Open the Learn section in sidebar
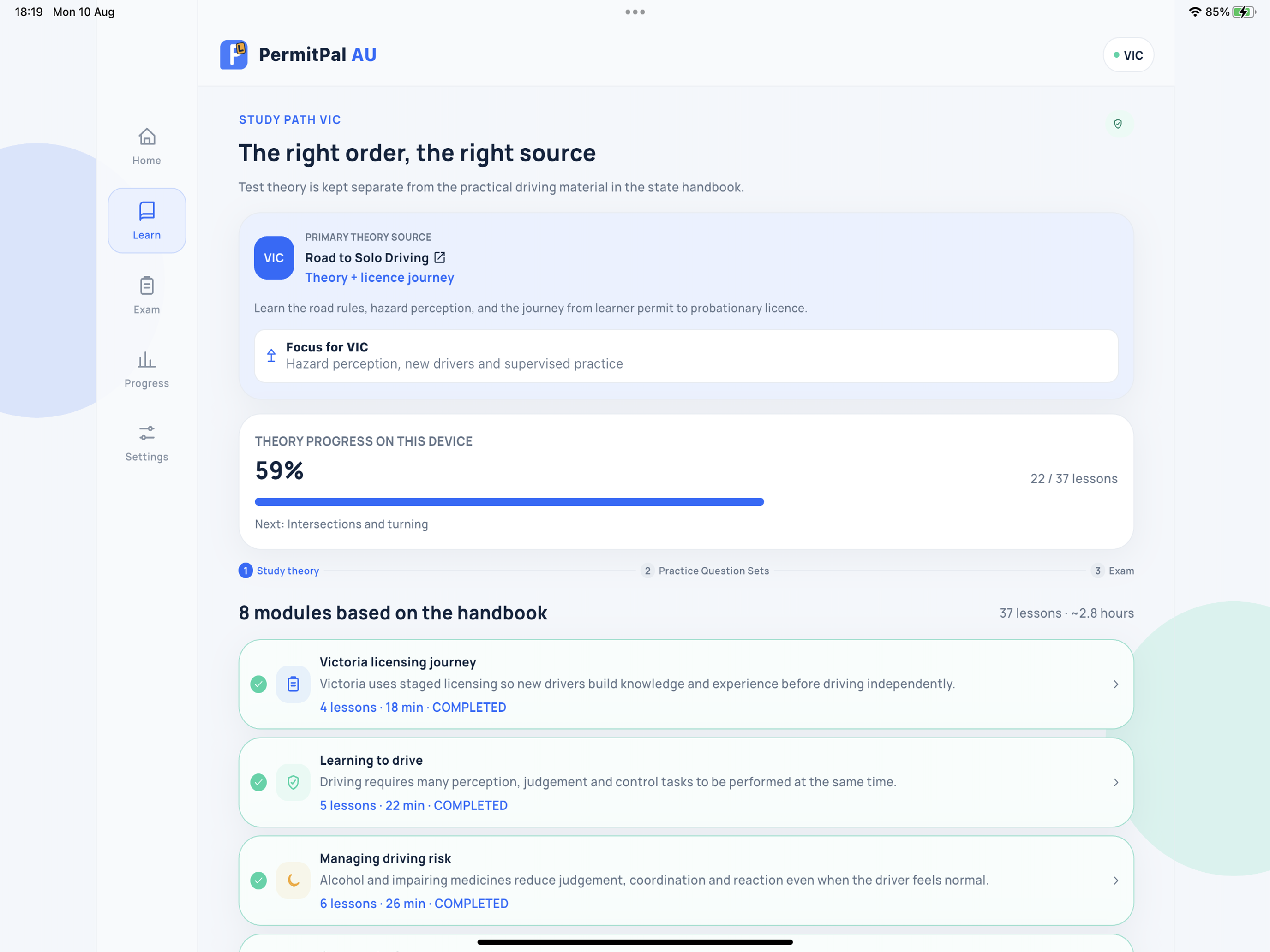 click(x=146, y=220)
